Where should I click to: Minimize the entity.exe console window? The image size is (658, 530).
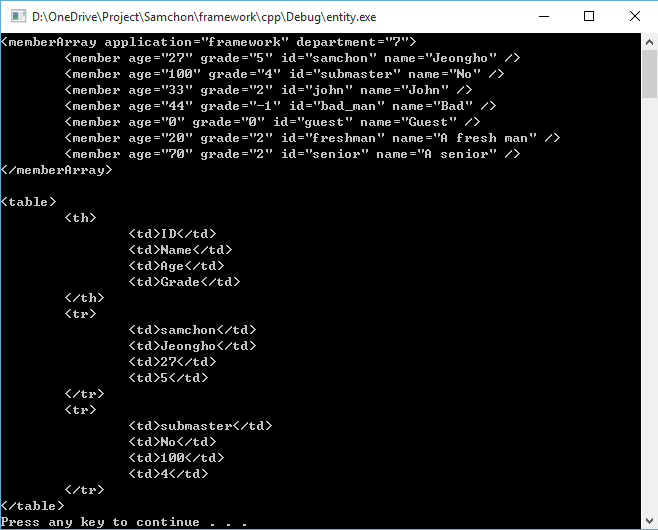543,16
